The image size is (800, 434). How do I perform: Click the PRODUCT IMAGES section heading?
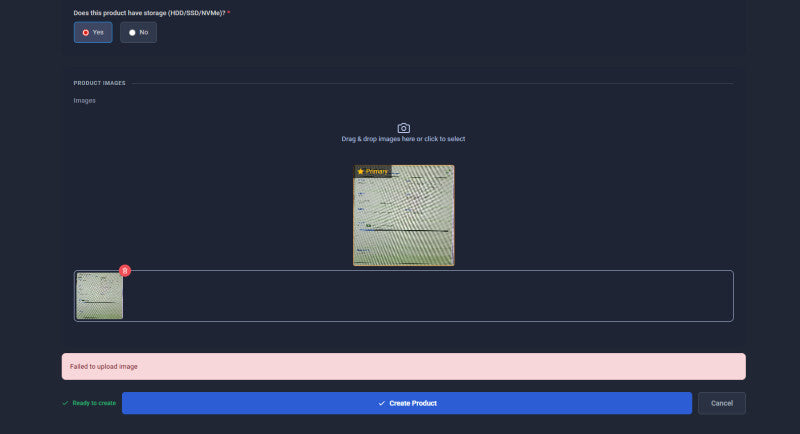(99, 83)
